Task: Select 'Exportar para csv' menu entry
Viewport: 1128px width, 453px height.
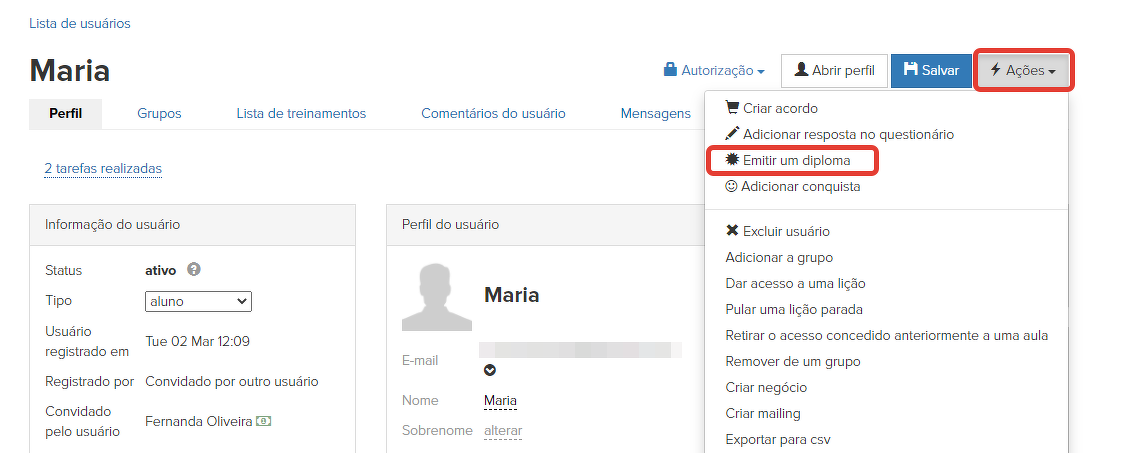Action: 777,439
